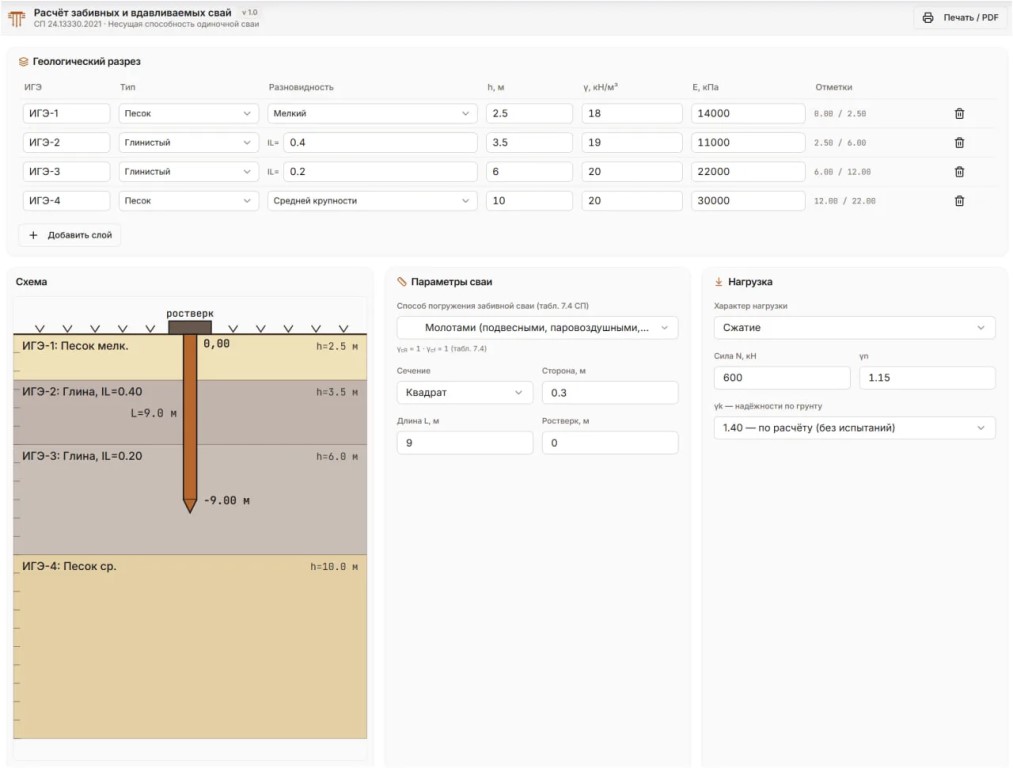Image resolution: width=1013 pixels, height=768 pixels.
Task: Click the ИГЭ-2: Глина, IL=0.40 label
Action: tap(82, 391)
